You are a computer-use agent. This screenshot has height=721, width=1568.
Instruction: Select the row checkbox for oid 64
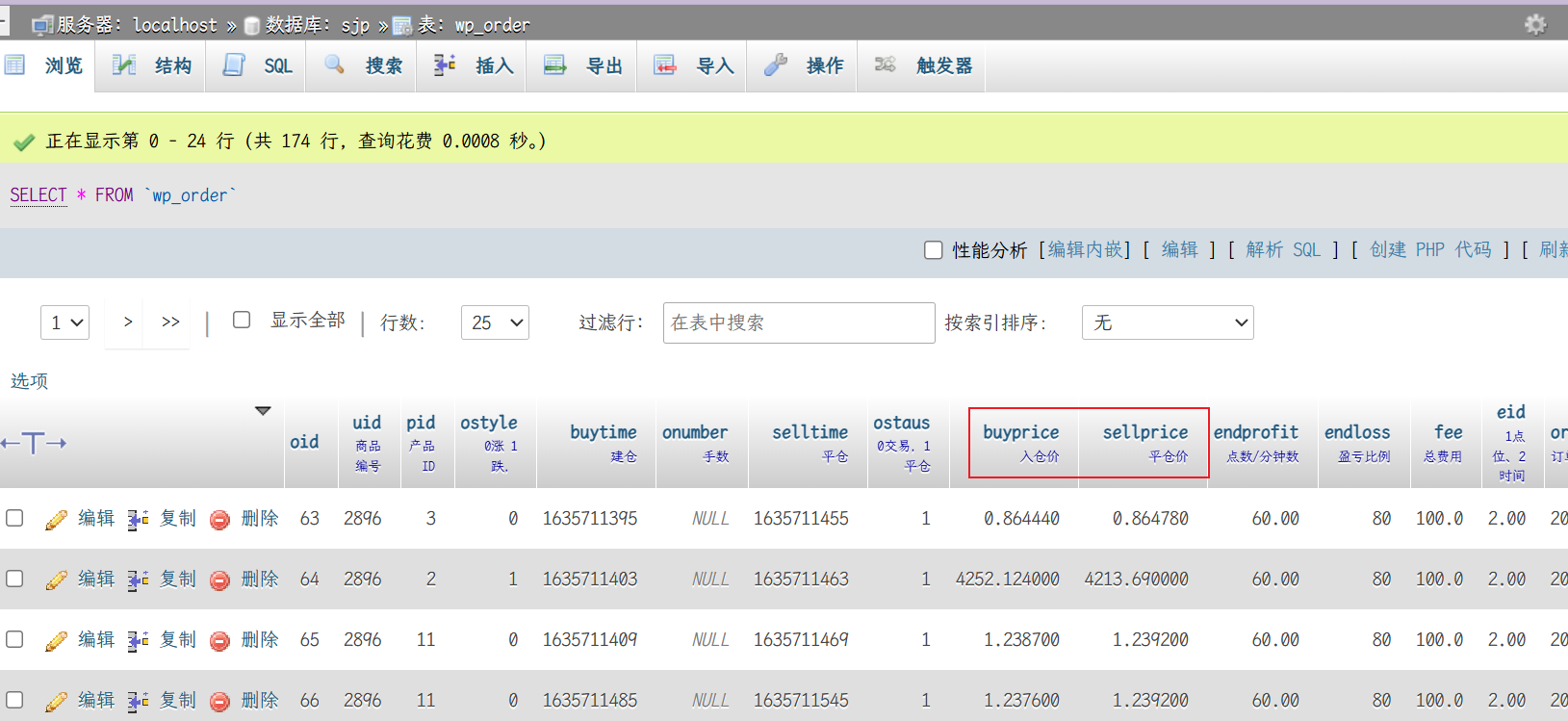(x=14, y=579)
